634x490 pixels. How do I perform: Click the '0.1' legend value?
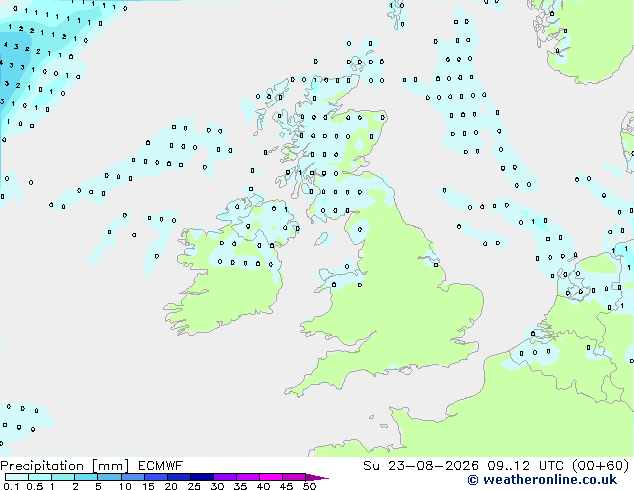coord(11,486)
